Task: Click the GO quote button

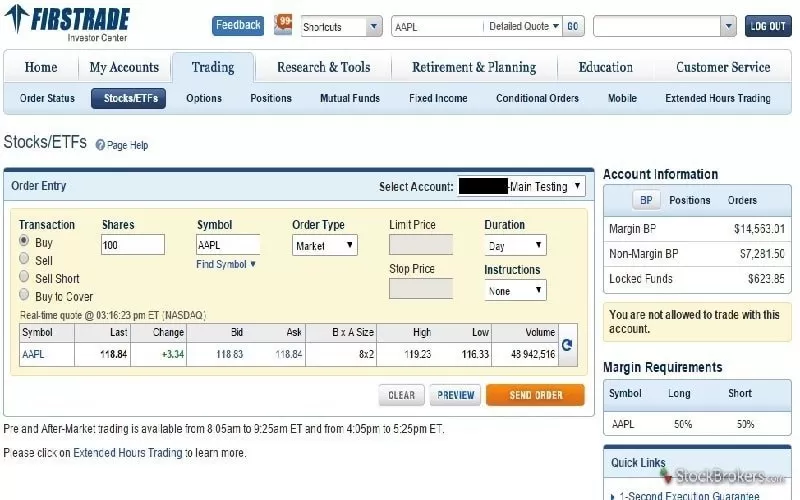Action: [573, 26]
